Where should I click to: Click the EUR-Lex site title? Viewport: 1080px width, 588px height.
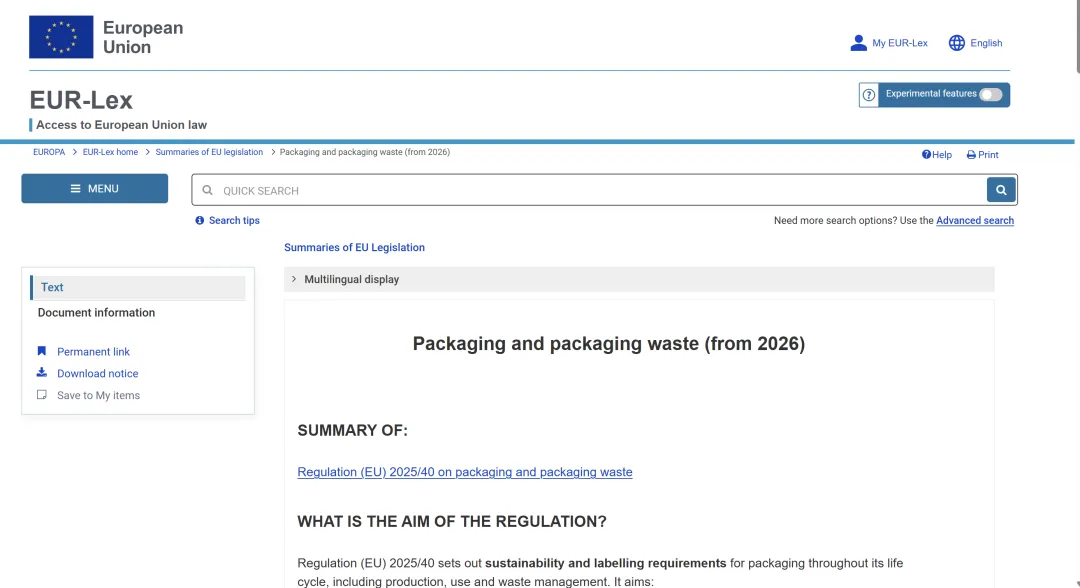[81, 101]
